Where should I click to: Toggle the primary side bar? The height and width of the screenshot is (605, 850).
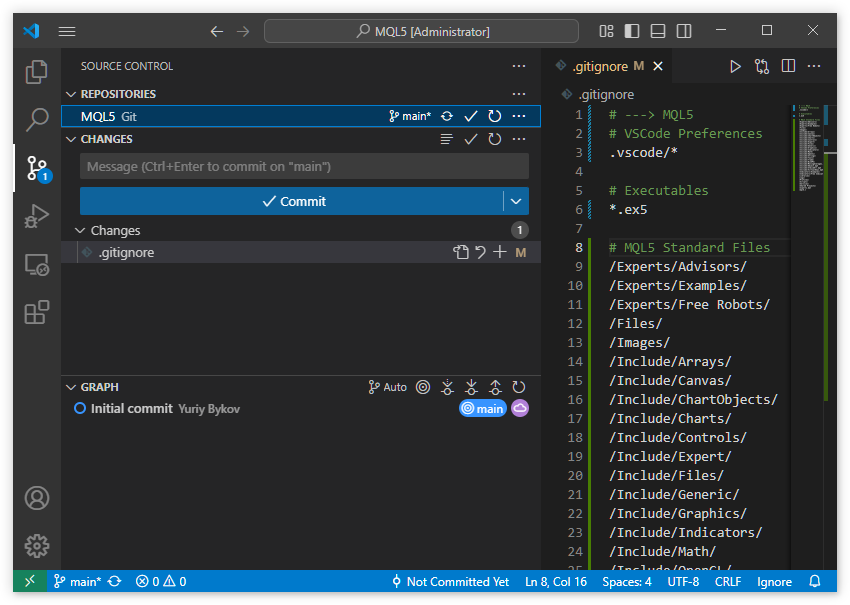(x=632, y=31)
